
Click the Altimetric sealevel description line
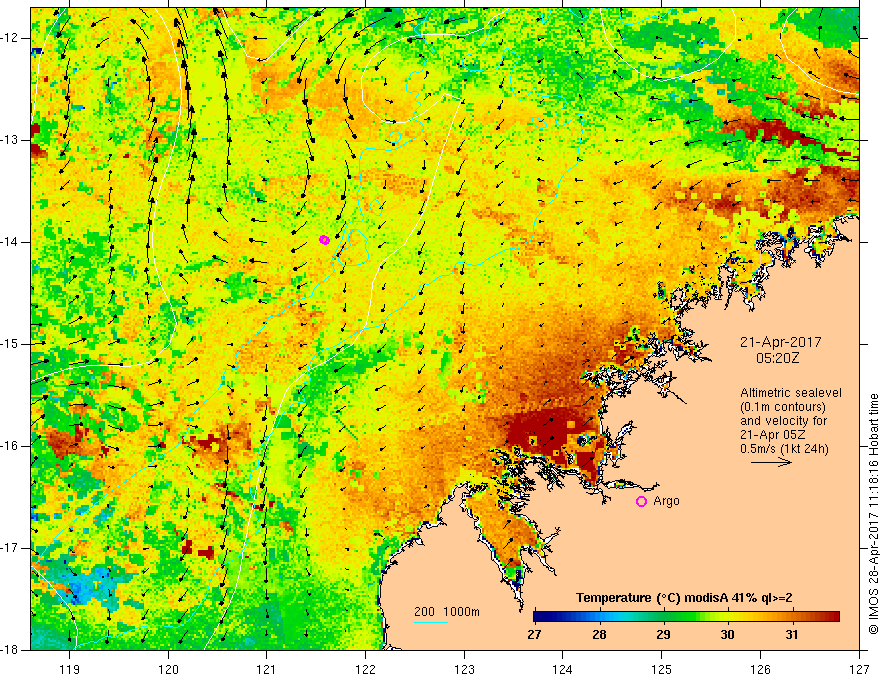[x=791, y=393]
